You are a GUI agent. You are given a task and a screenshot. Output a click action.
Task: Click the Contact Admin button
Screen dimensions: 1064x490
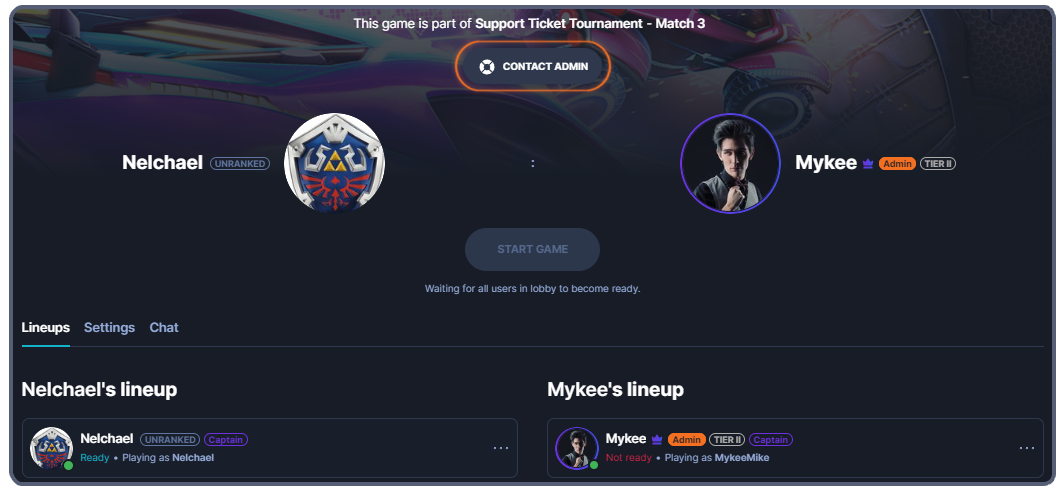(533, 67)
